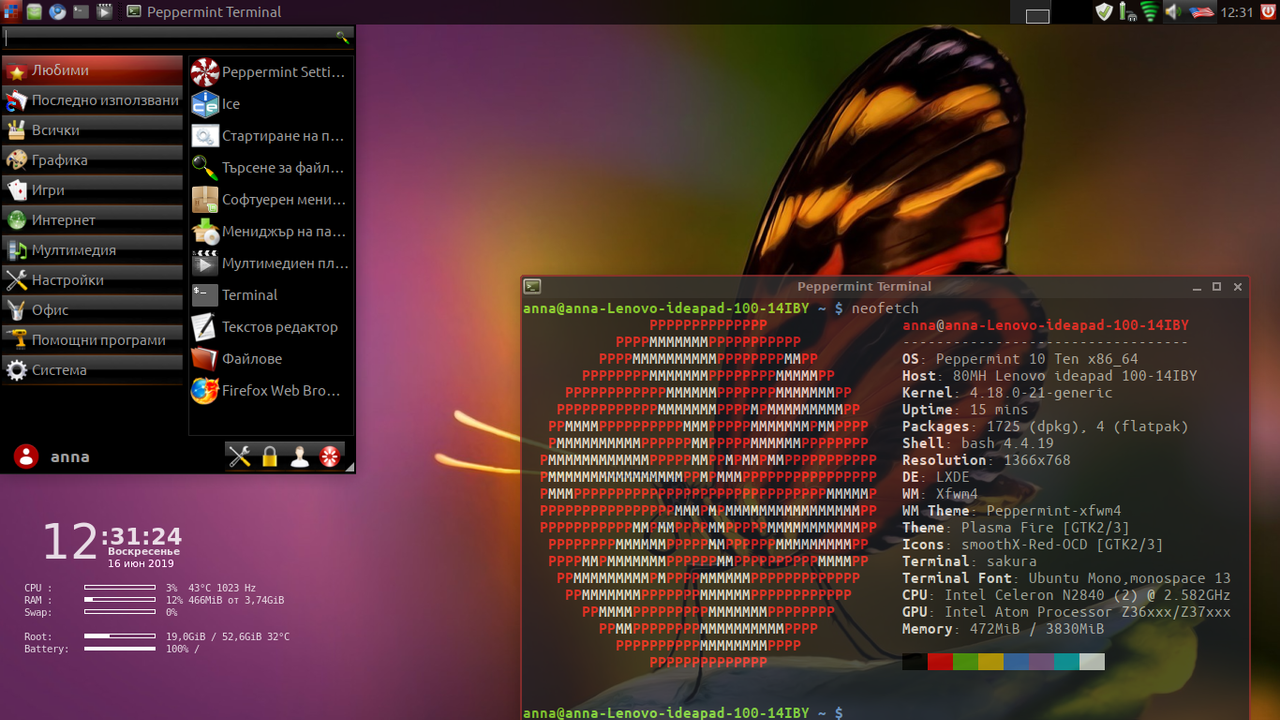Click the RAM usage line in Conky
1280x720 pixels.
[x=154, y=600]
